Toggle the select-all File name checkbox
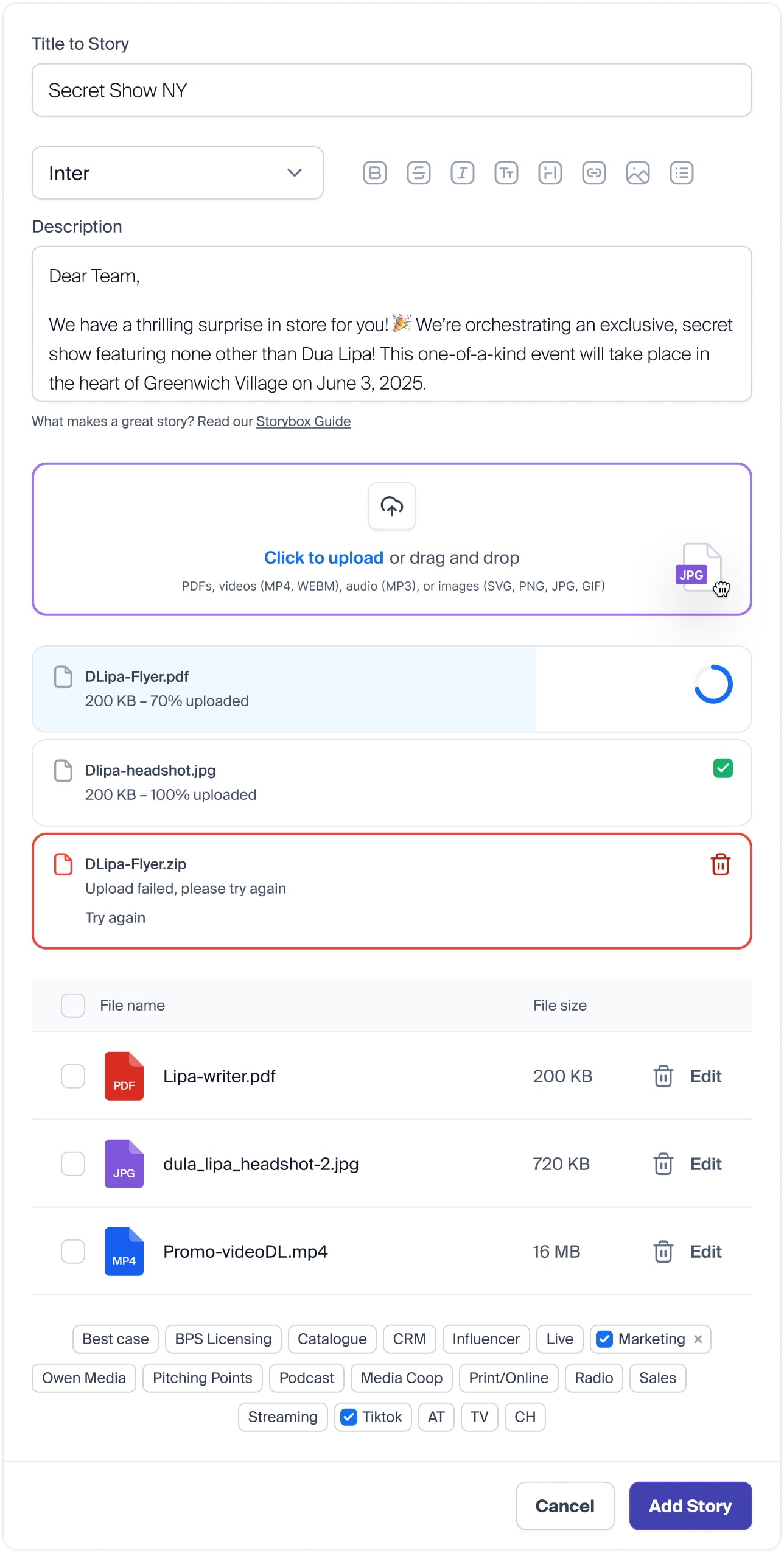This screenshot has height=1553, width=784. tap(73, 1006)
